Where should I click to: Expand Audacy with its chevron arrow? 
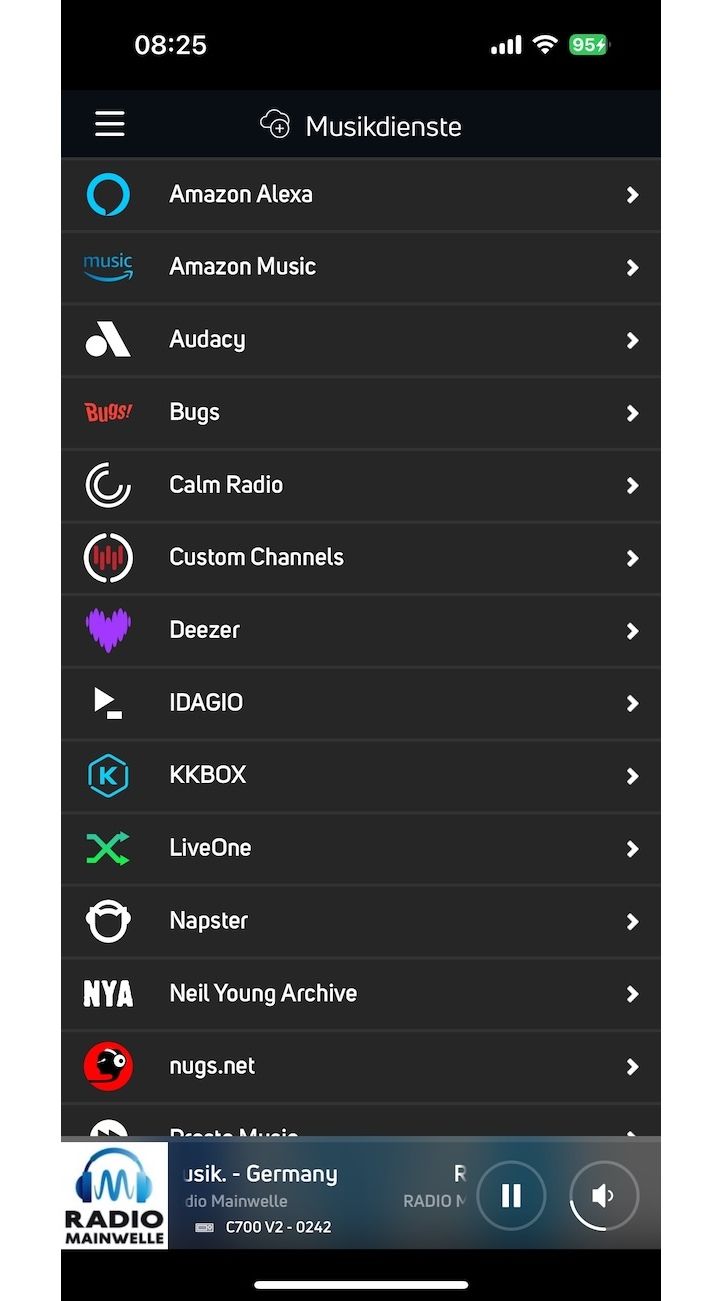(x=632, y=340)
